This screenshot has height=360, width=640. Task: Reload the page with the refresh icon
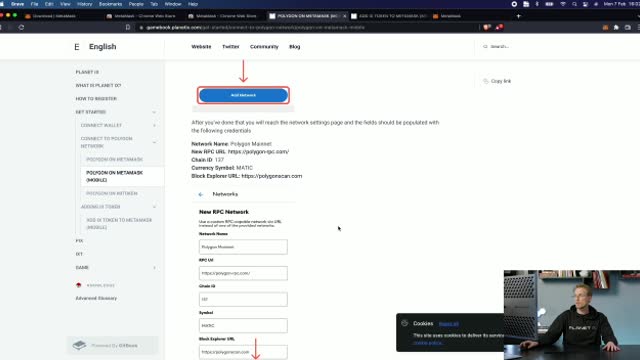pyautogui.click(x=21, y=27)
